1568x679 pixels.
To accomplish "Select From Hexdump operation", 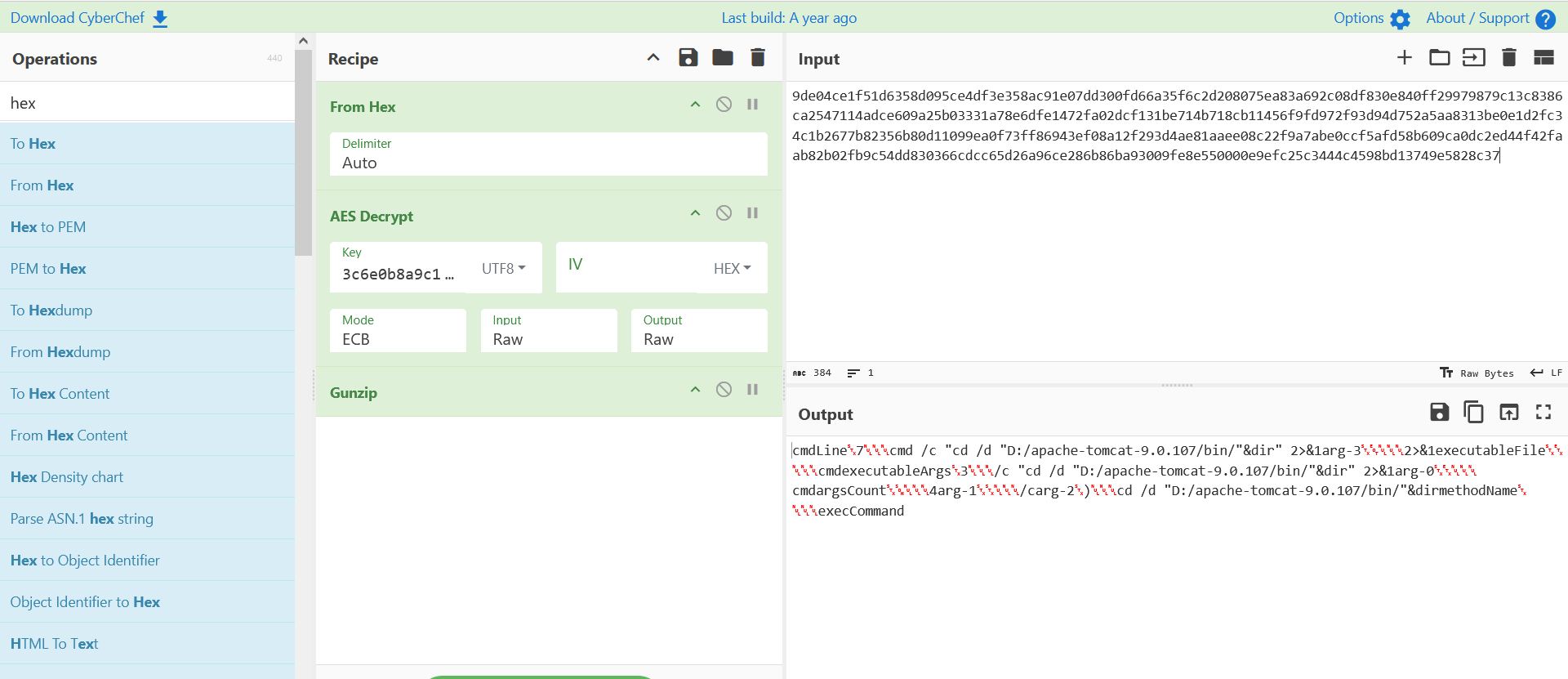I will [147, 352].
